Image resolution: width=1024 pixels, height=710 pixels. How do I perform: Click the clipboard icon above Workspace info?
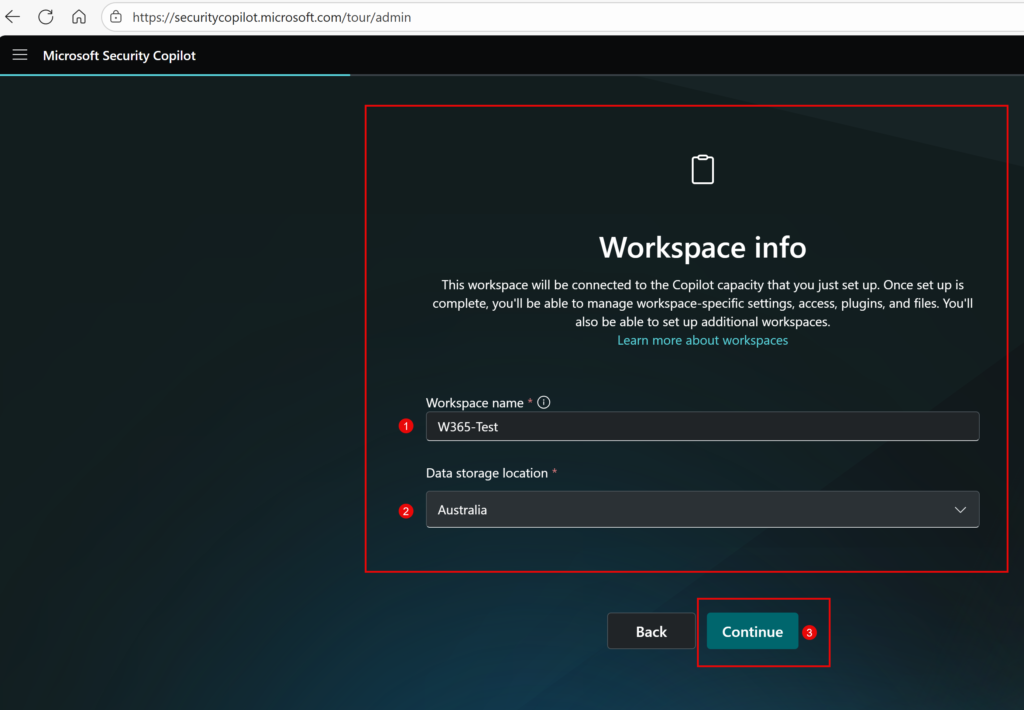pyautogui.click(x=703, y=170)
